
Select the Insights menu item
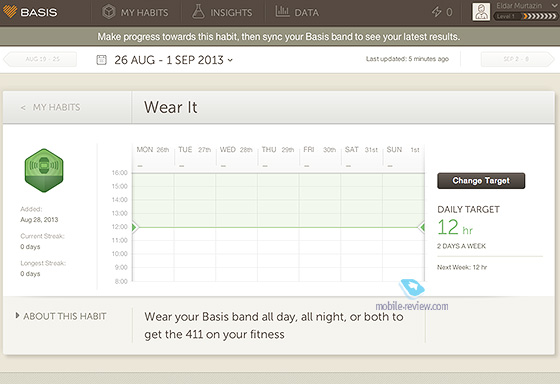tap(222, 13)
